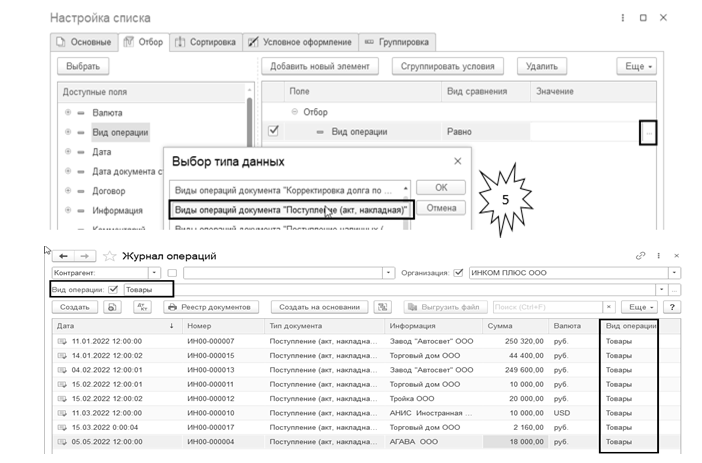Add Журнал операций to favorites with the star
The image size is (702, 463).
[x=109, y=256]
